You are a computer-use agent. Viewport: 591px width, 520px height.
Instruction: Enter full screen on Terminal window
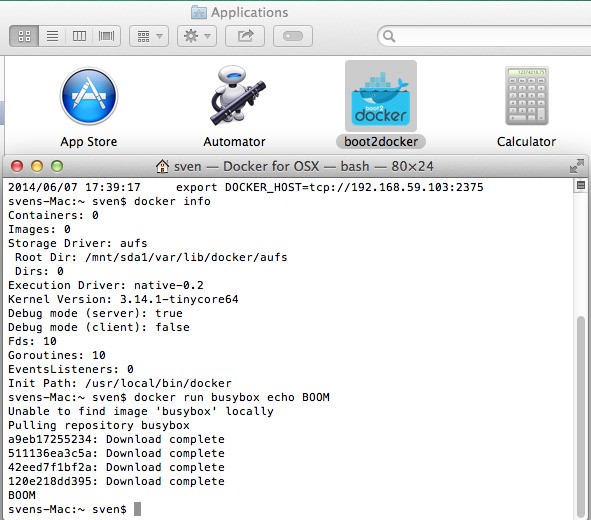tap(577, 166)
